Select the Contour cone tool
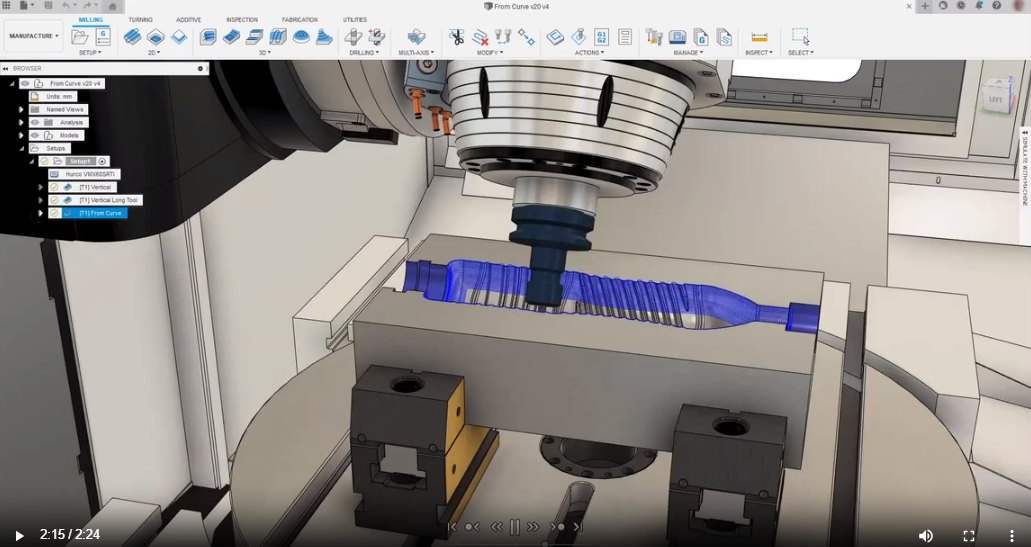1031x547 pixels. pos(324,37)
